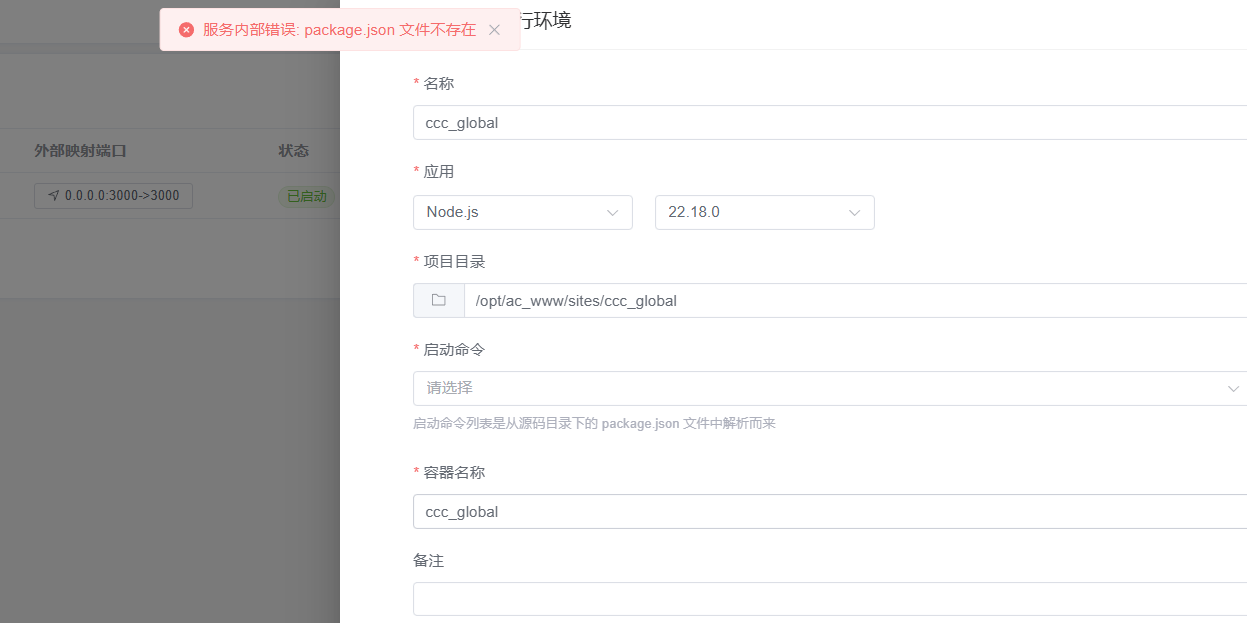Screen dimensions: 1247x623
Task: Open the Node.js application dropdown
Action: (x=523, y=212)
